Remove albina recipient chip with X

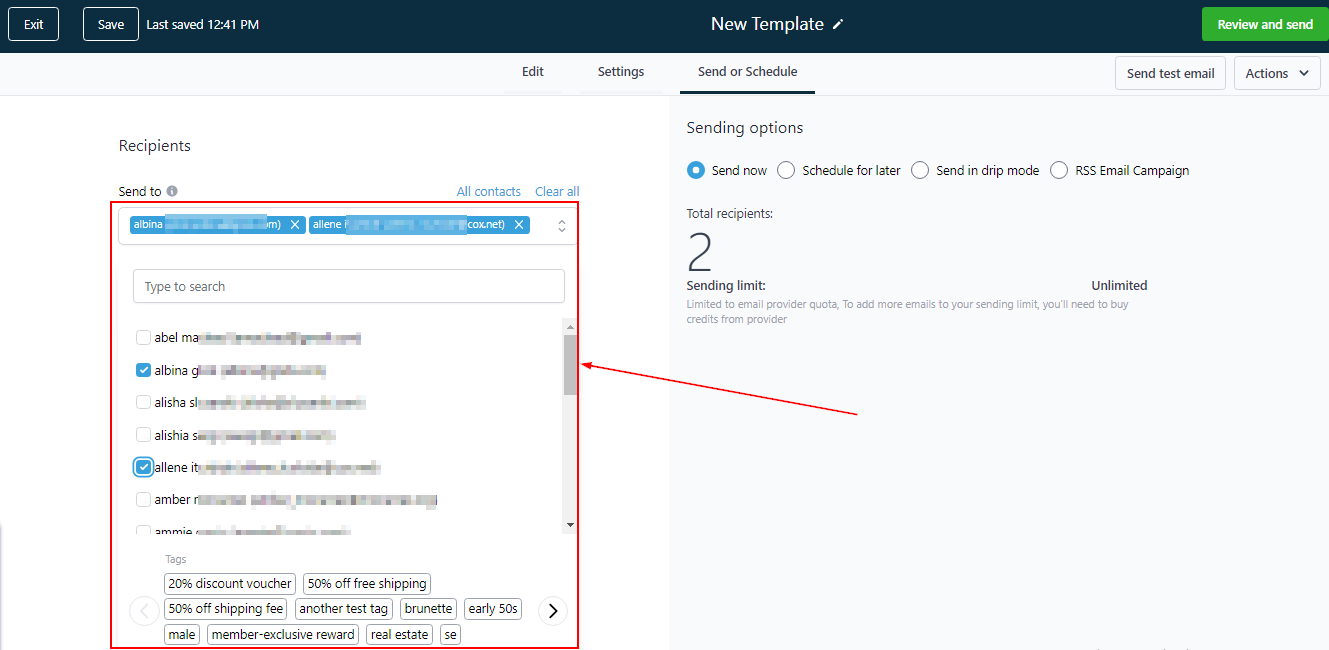pos(295,225)
